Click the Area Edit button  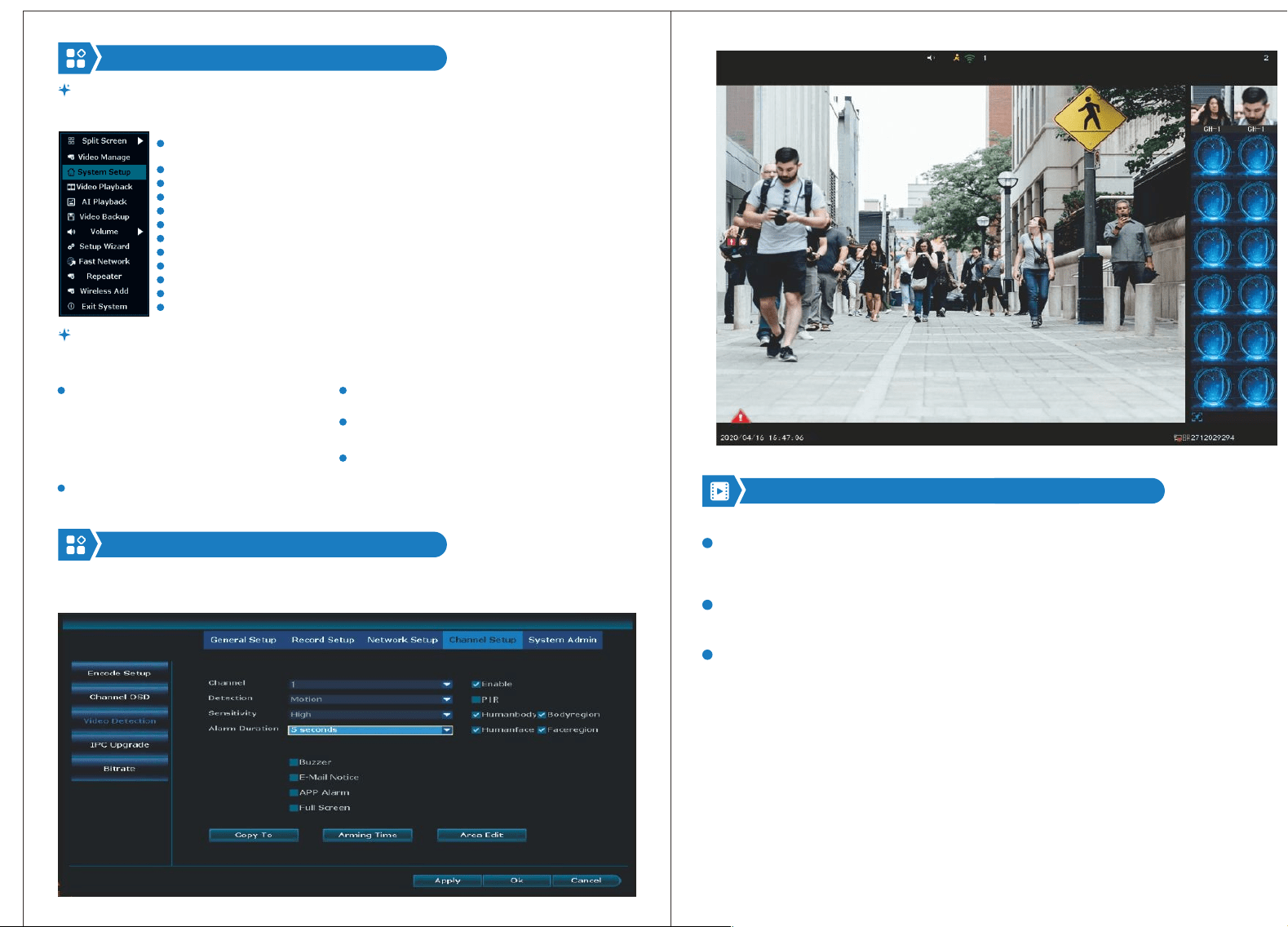coord(482,835)
